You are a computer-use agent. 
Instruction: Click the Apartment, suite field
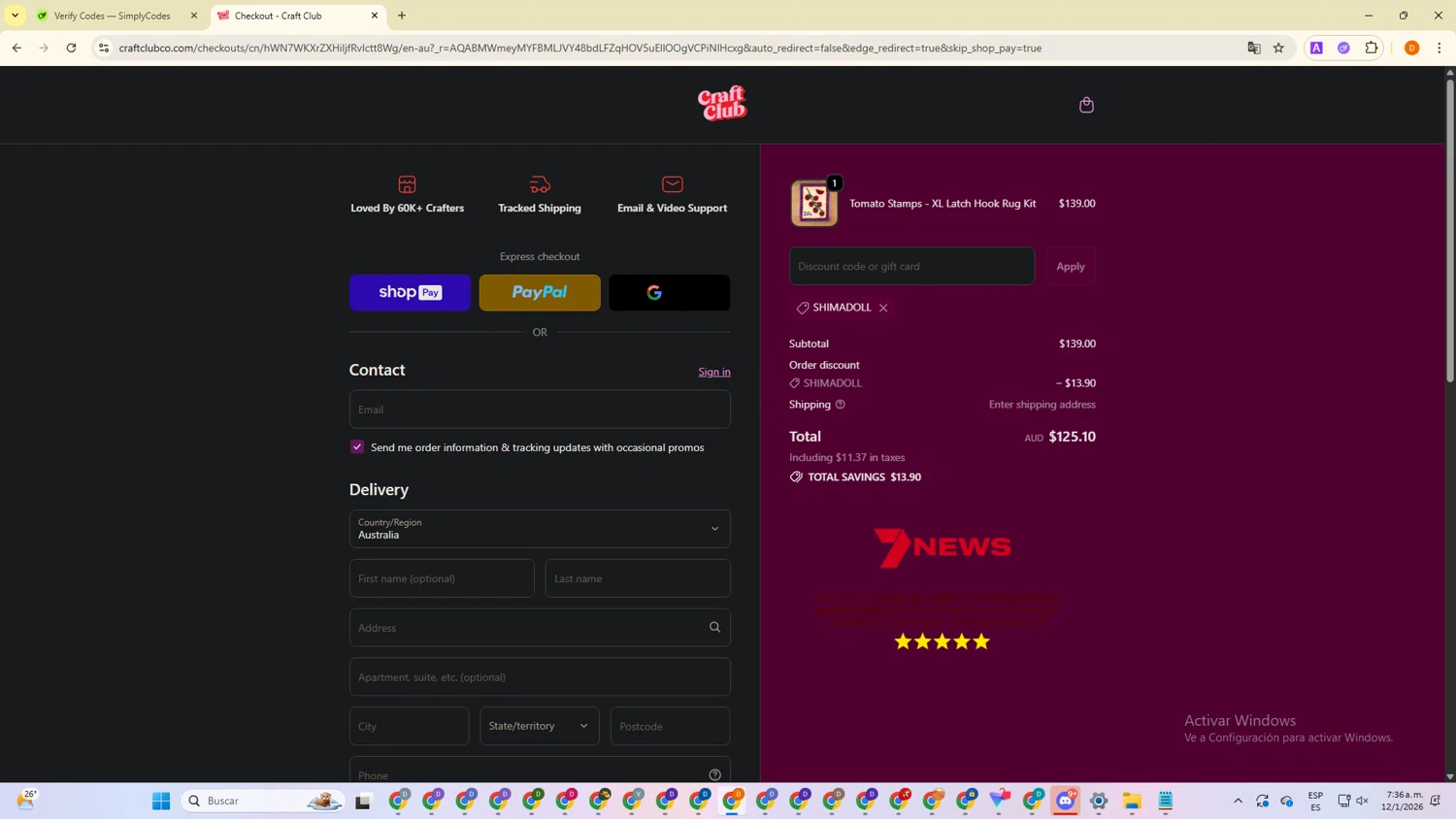point(540,677)
